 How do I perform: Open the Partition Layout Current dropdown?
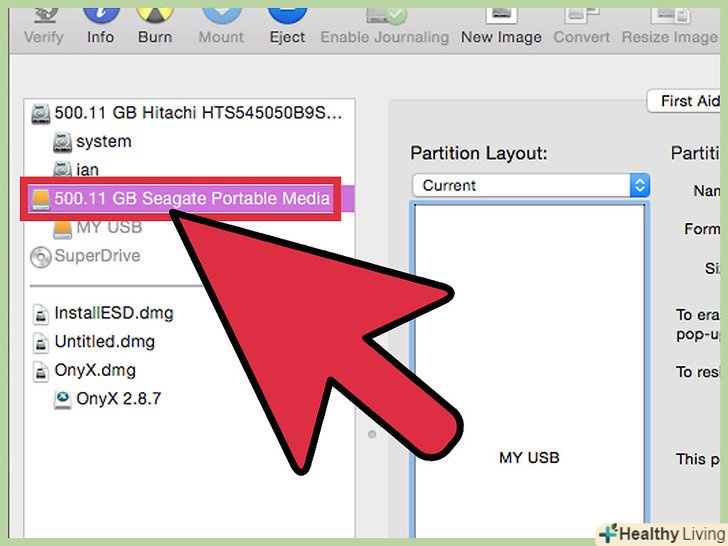click(531, 185)
